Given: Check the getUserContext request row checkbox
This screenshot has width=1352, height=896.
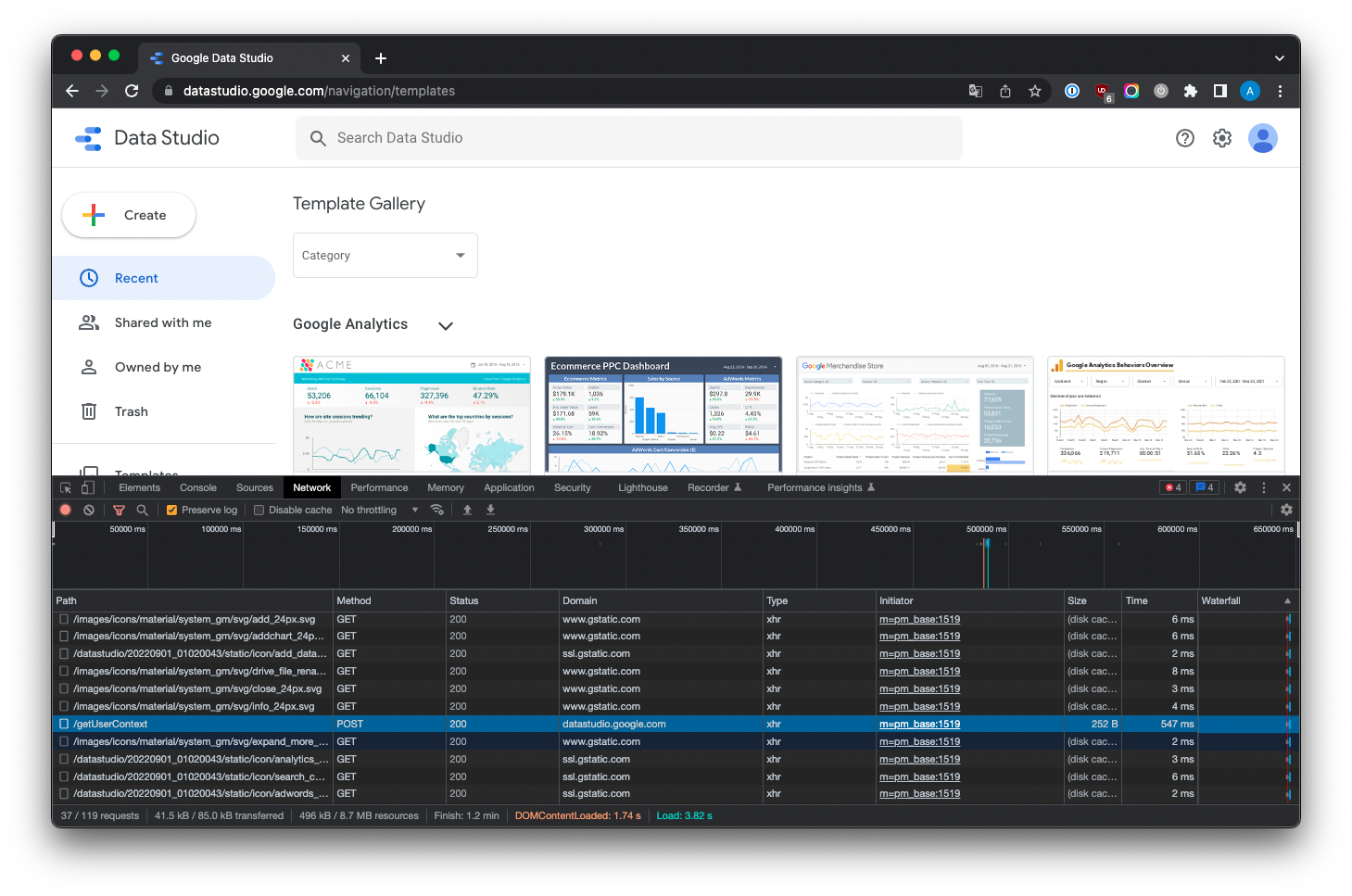Looking at the screenshot, I should point(64,724).
